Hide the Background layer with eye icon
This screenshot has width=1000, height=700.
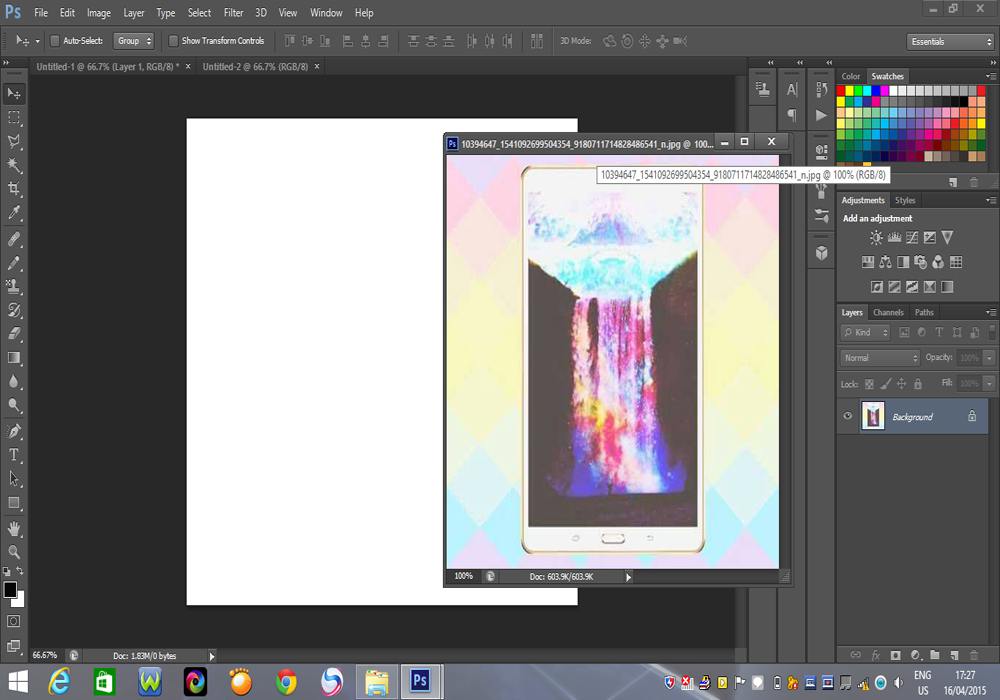848,417
